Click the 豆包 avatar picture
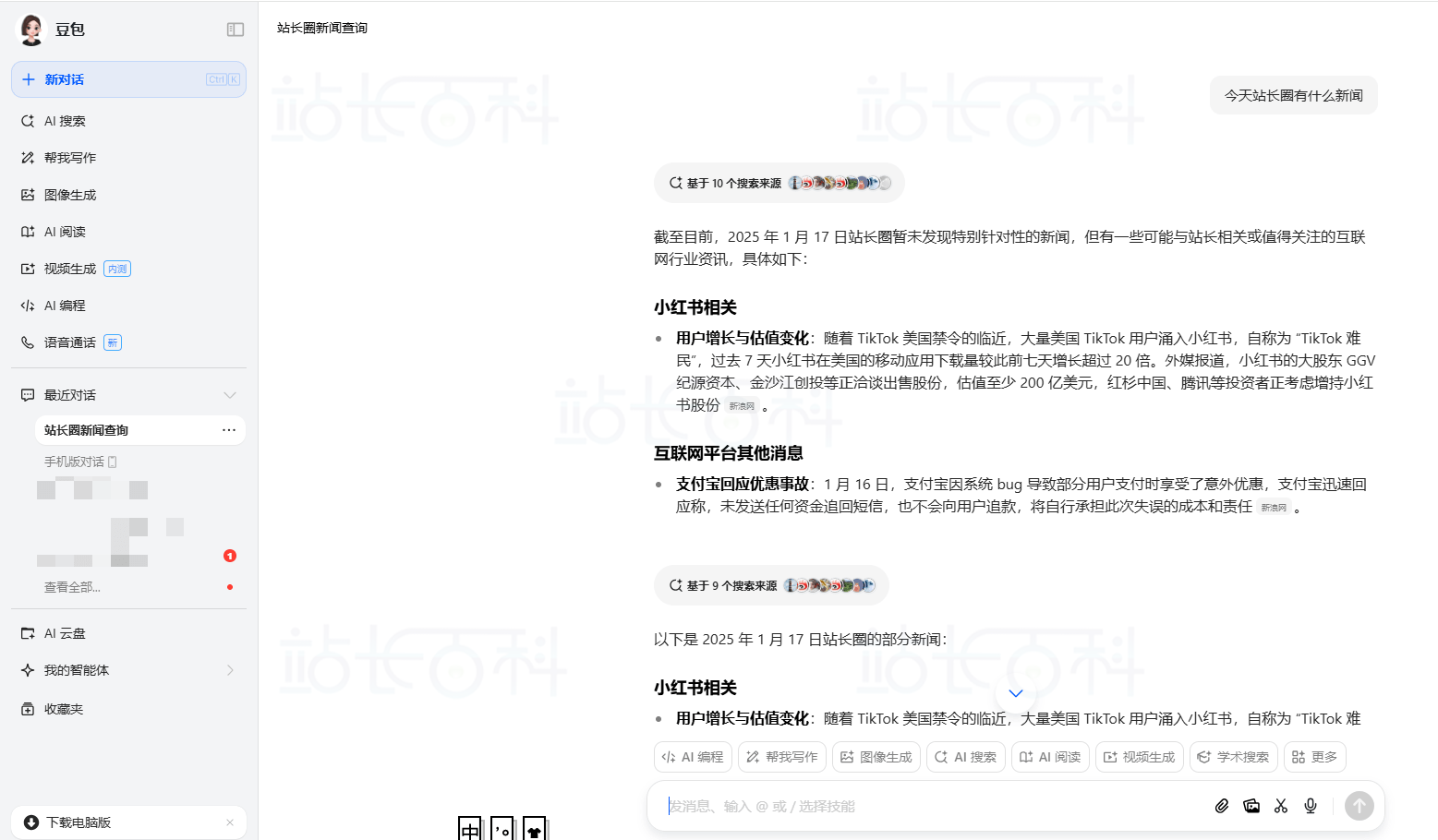The width and height of the screenshot is (1438, 840). [x=31, y=30]
